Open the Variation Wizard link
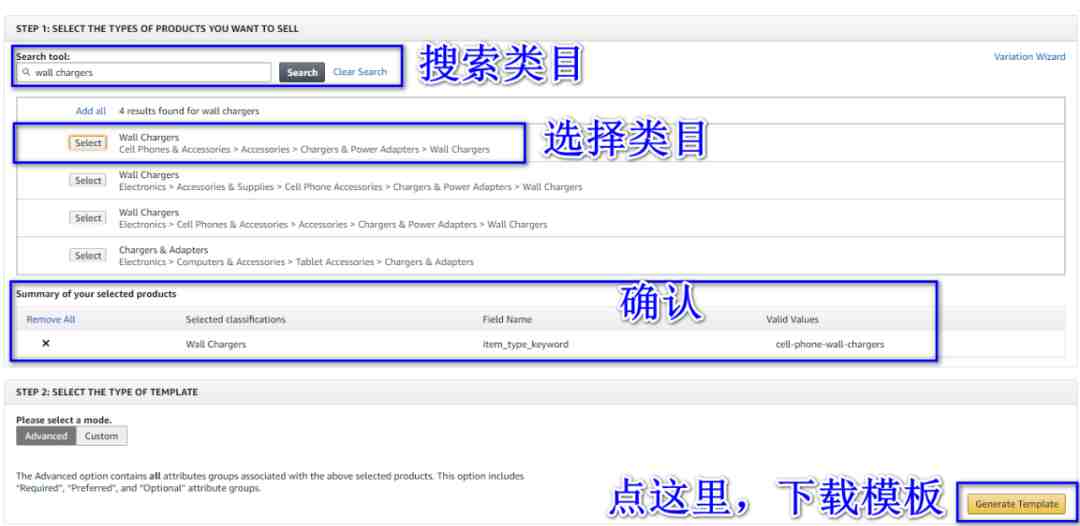 1029,56
